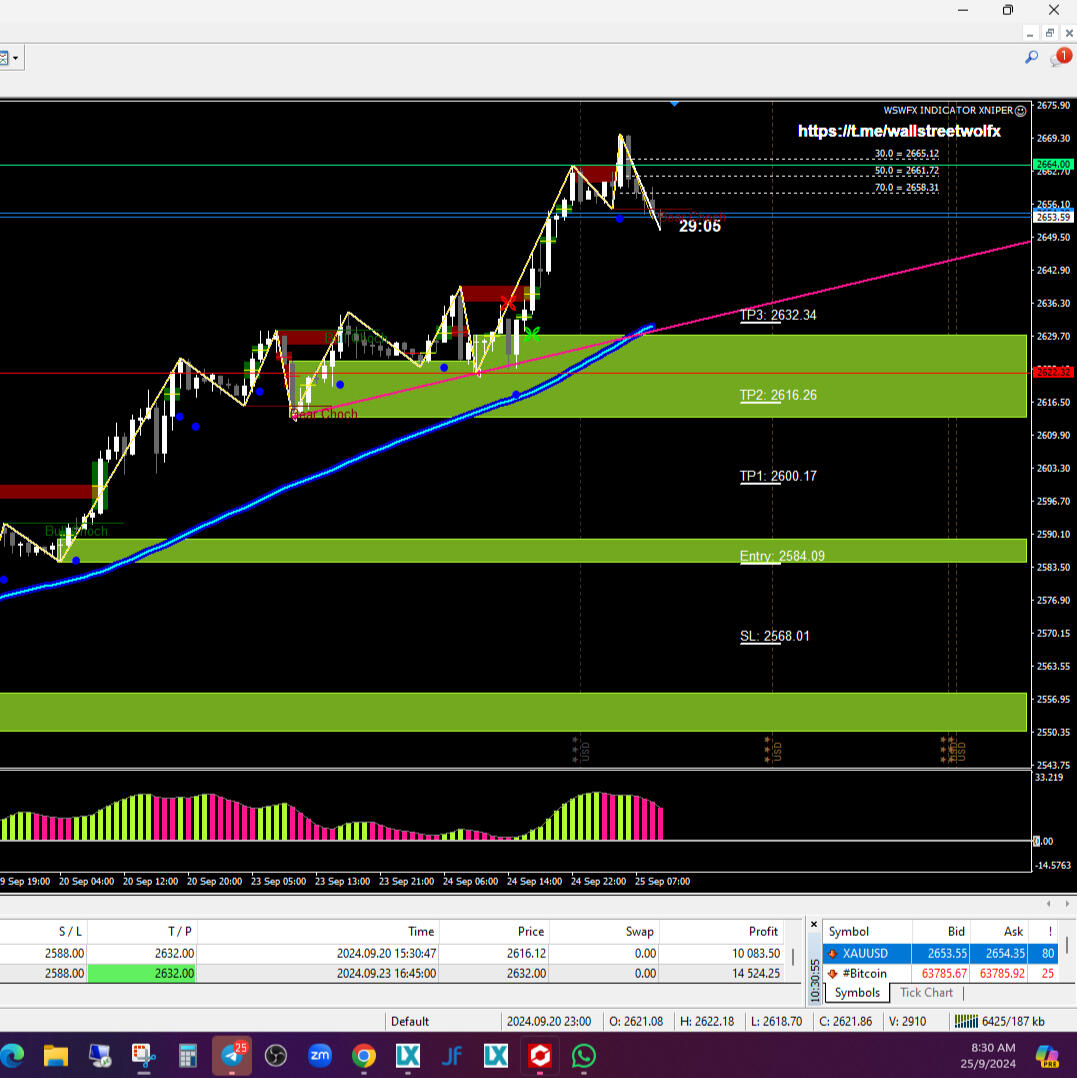The width and height of the screenshot is (1077, 1078).
Task: Open Zoom from the taskbar
Action: pos(320,1055)
